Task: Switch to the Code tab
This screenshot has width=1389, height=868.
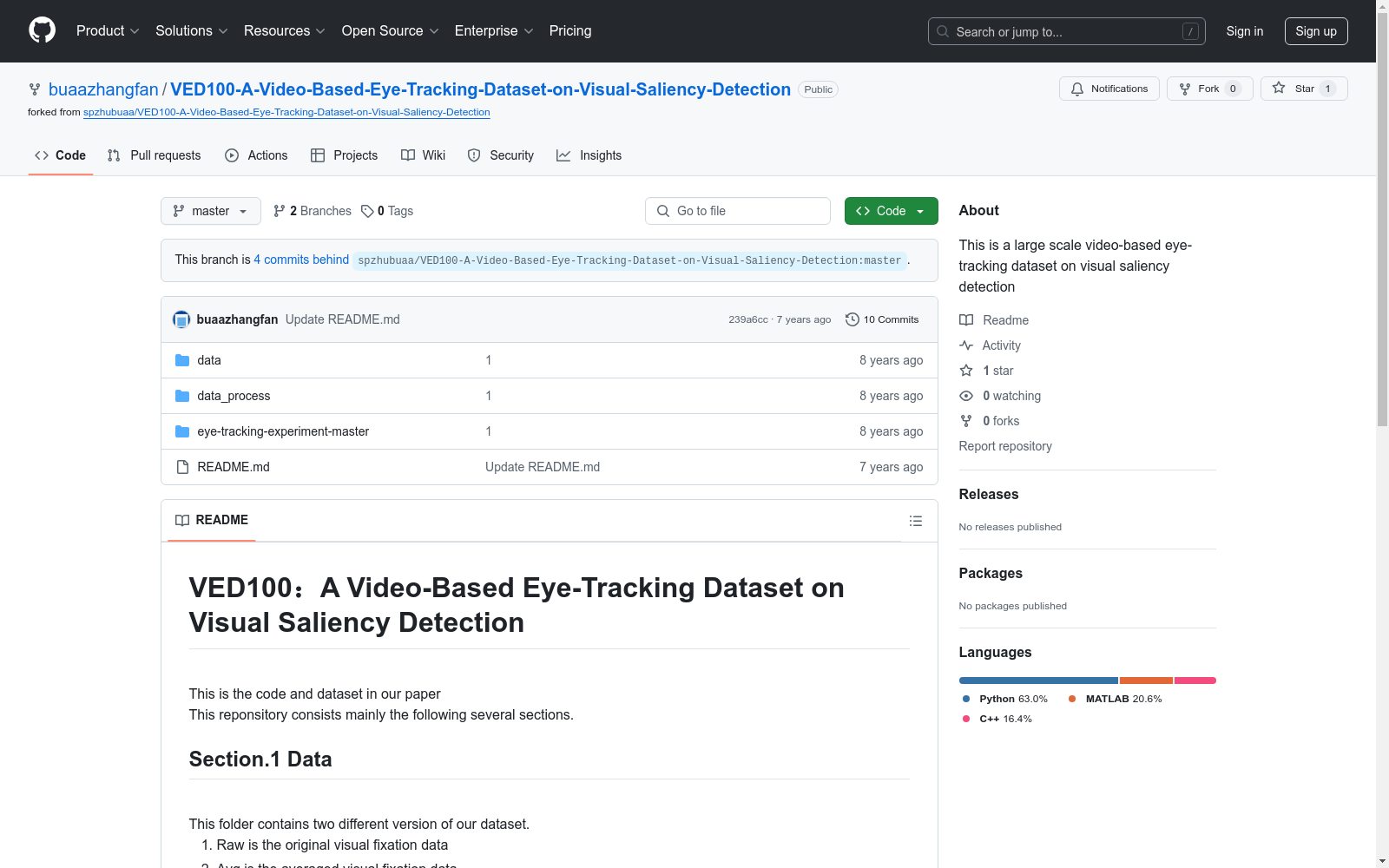Action: coord(61,155)
